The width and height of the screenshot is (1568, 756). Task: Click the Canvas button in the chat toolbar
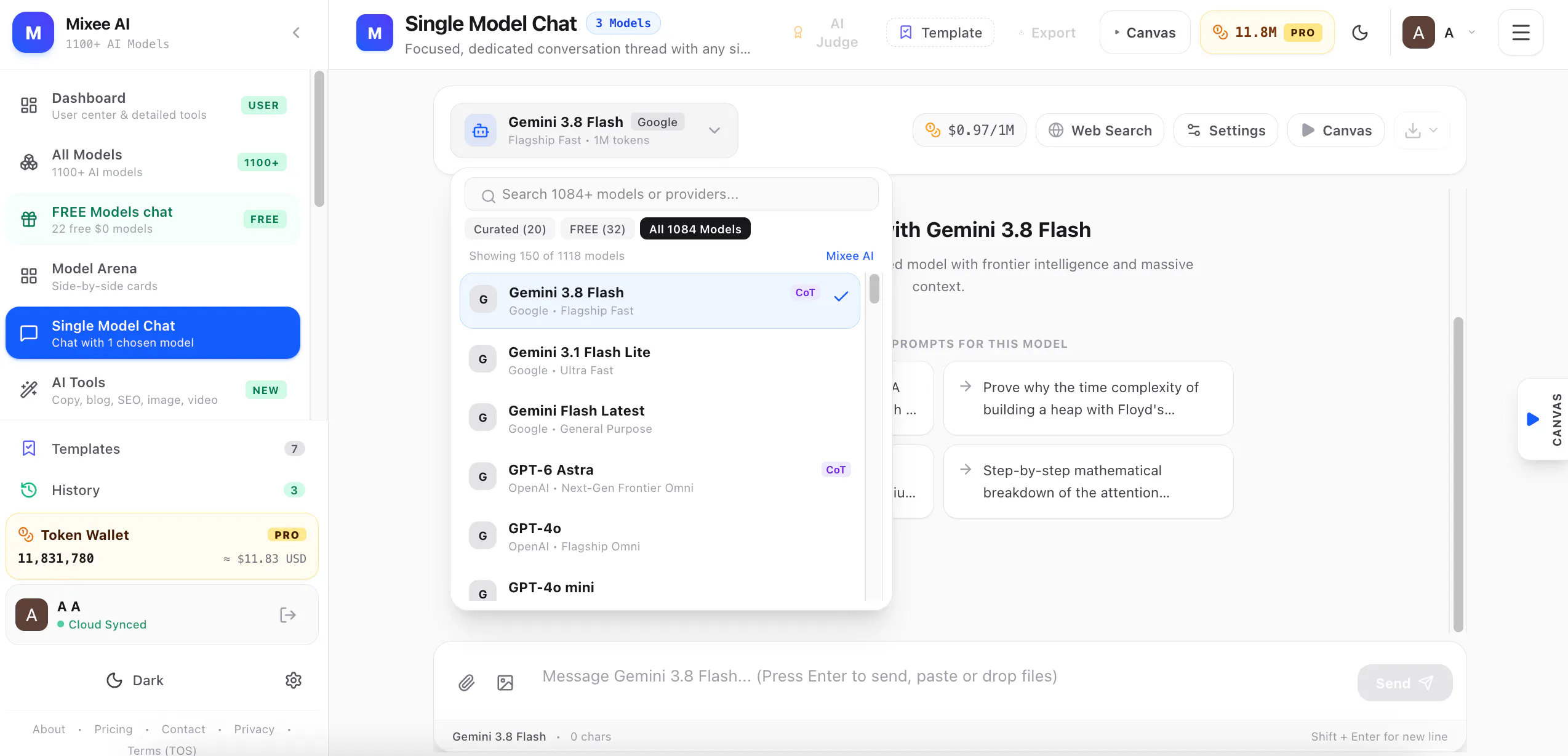[1335, 131]
